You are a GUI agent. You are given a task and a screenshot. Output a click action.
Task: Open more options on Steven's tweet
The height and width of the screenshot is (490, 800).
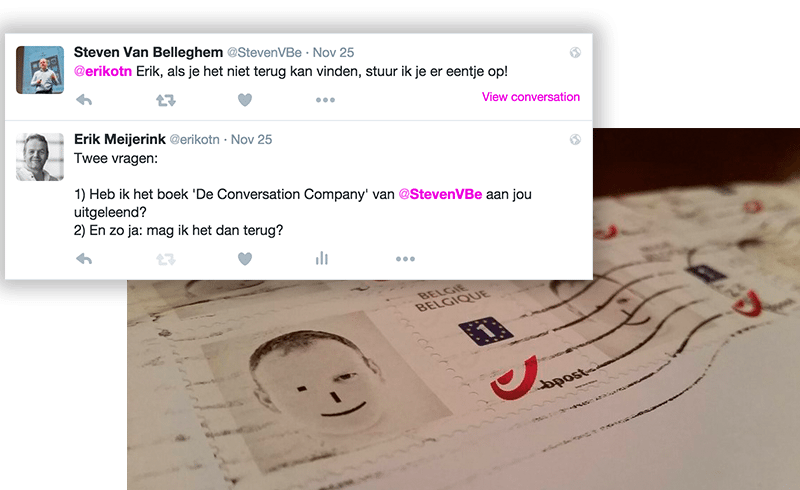(x=325, y=100)
